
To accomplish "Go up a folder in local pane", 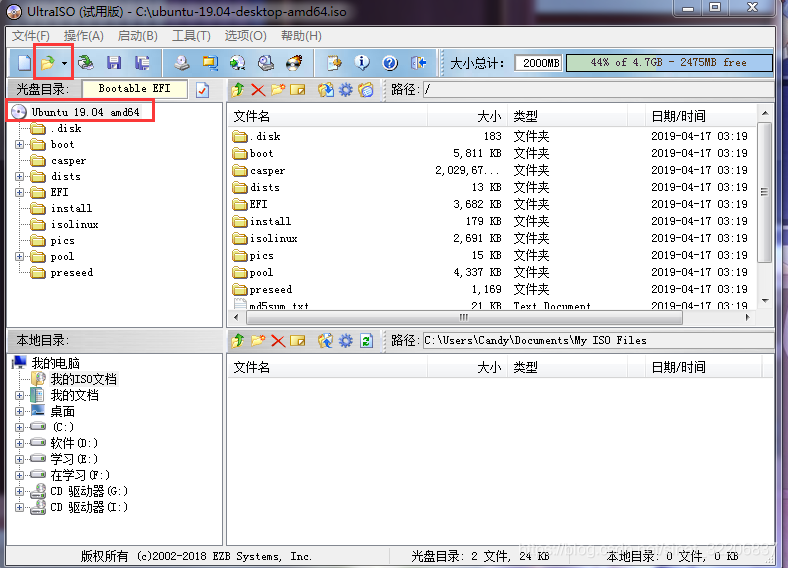I will [x=238, y=341].
